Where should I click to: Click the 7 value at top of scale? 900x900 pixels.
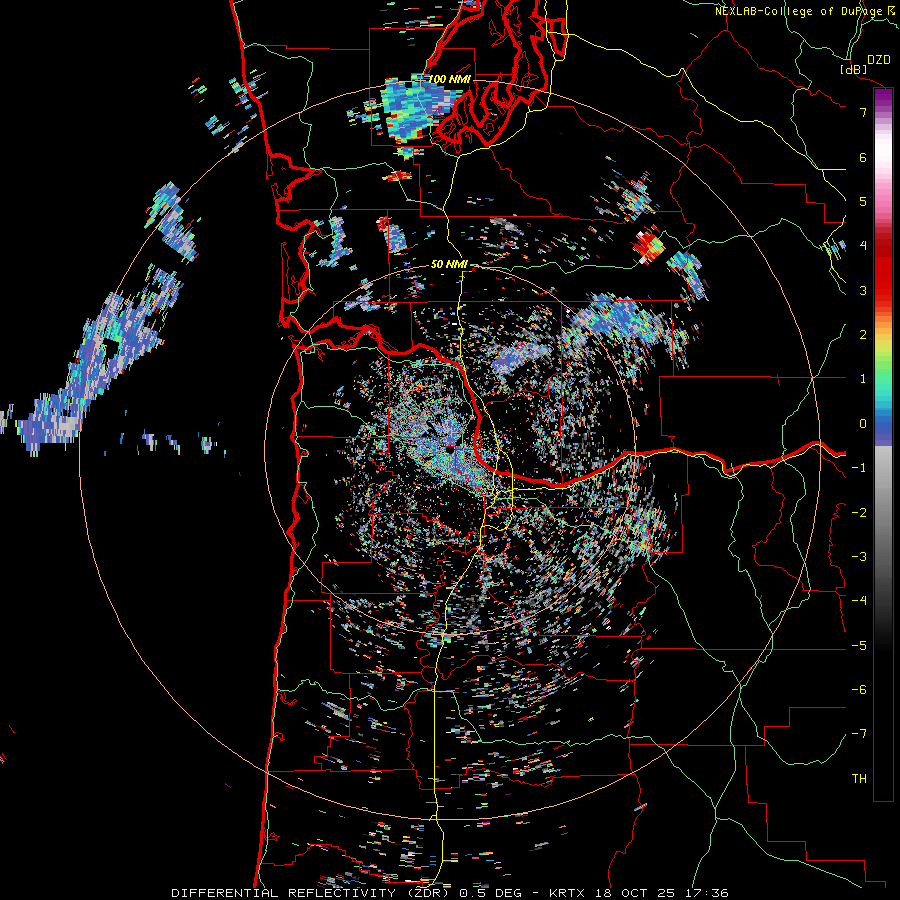(x=863, y=112)
